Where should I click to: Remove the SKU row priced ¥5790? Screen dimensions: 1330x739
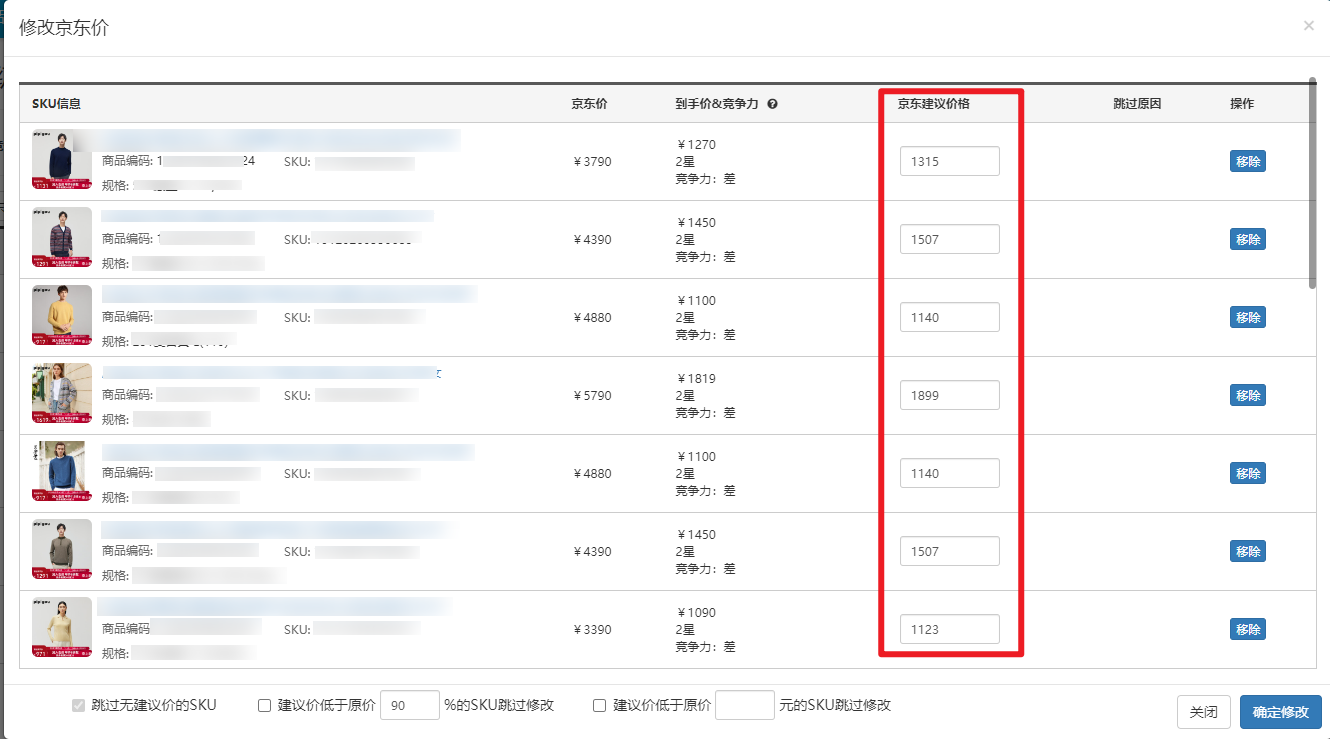pos(1247,395)
